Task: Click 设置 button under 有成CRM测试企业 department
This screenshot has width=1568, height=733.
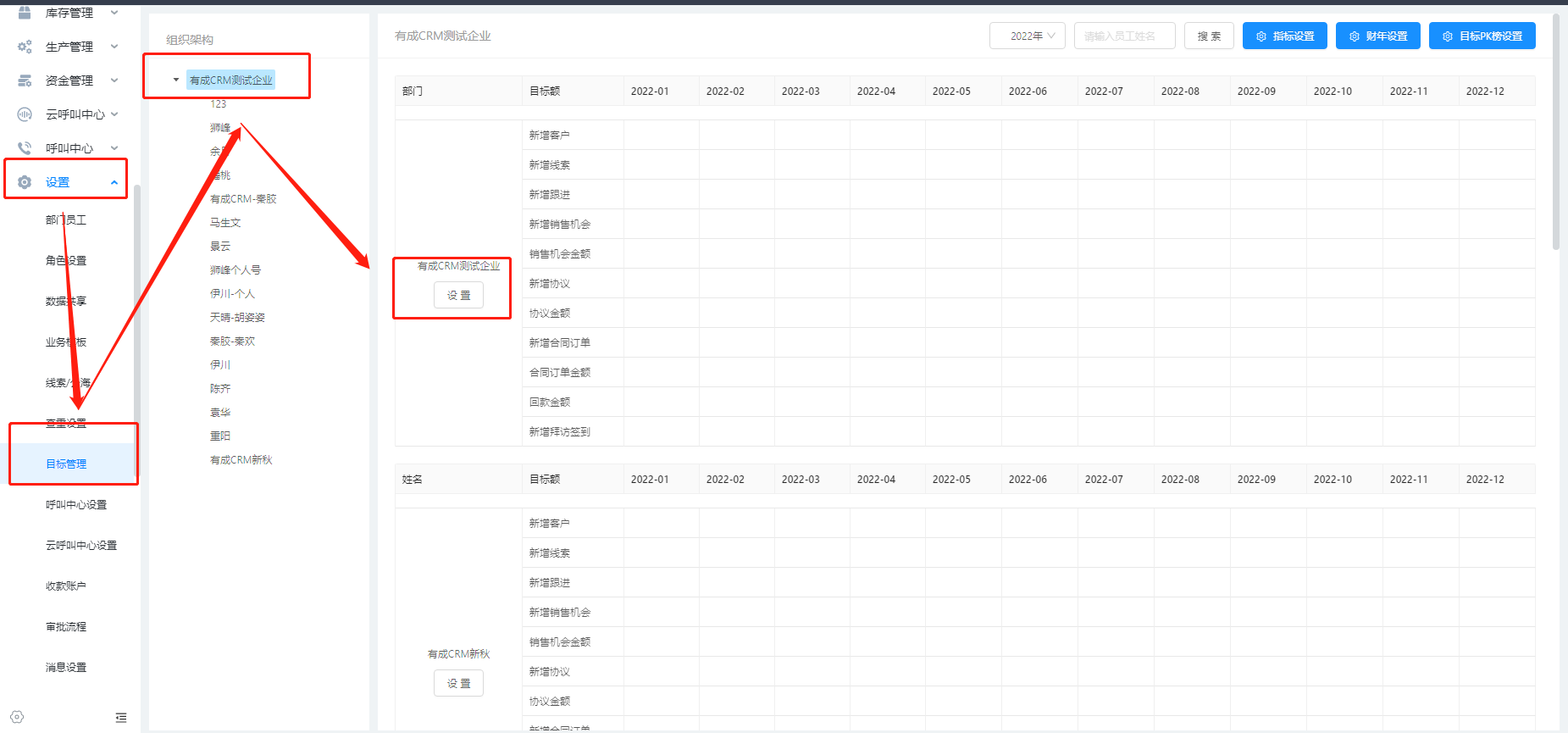Action: click(x=458, y=295)
